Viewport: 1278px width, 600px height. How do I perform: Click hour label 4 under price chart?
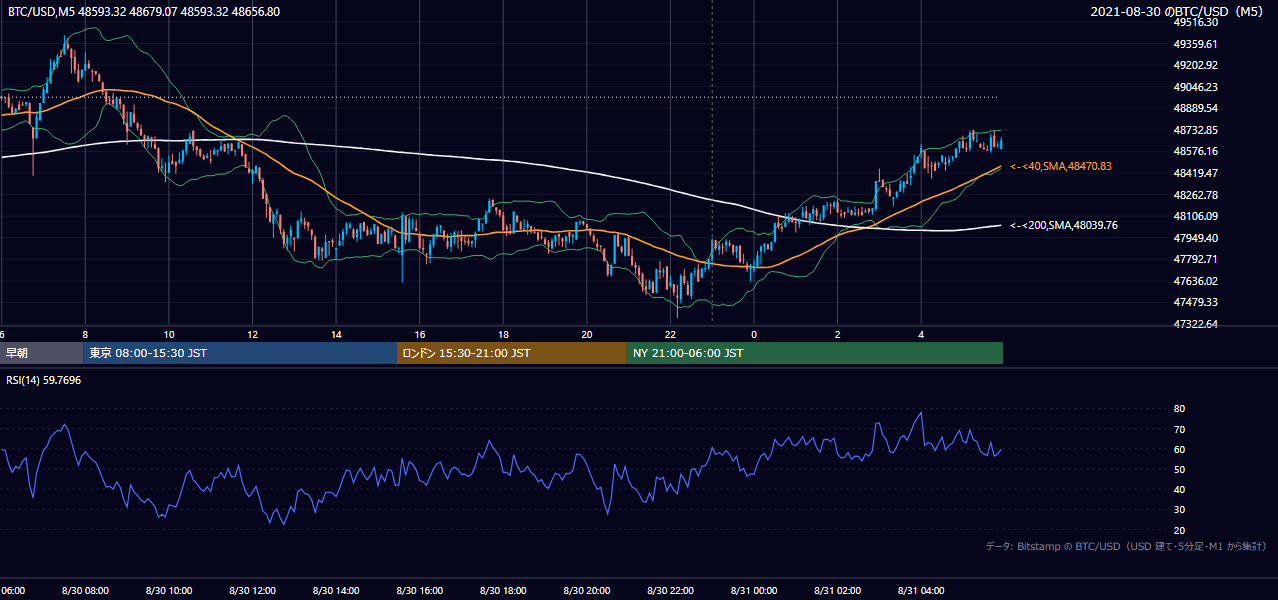[x=921, y=334]
